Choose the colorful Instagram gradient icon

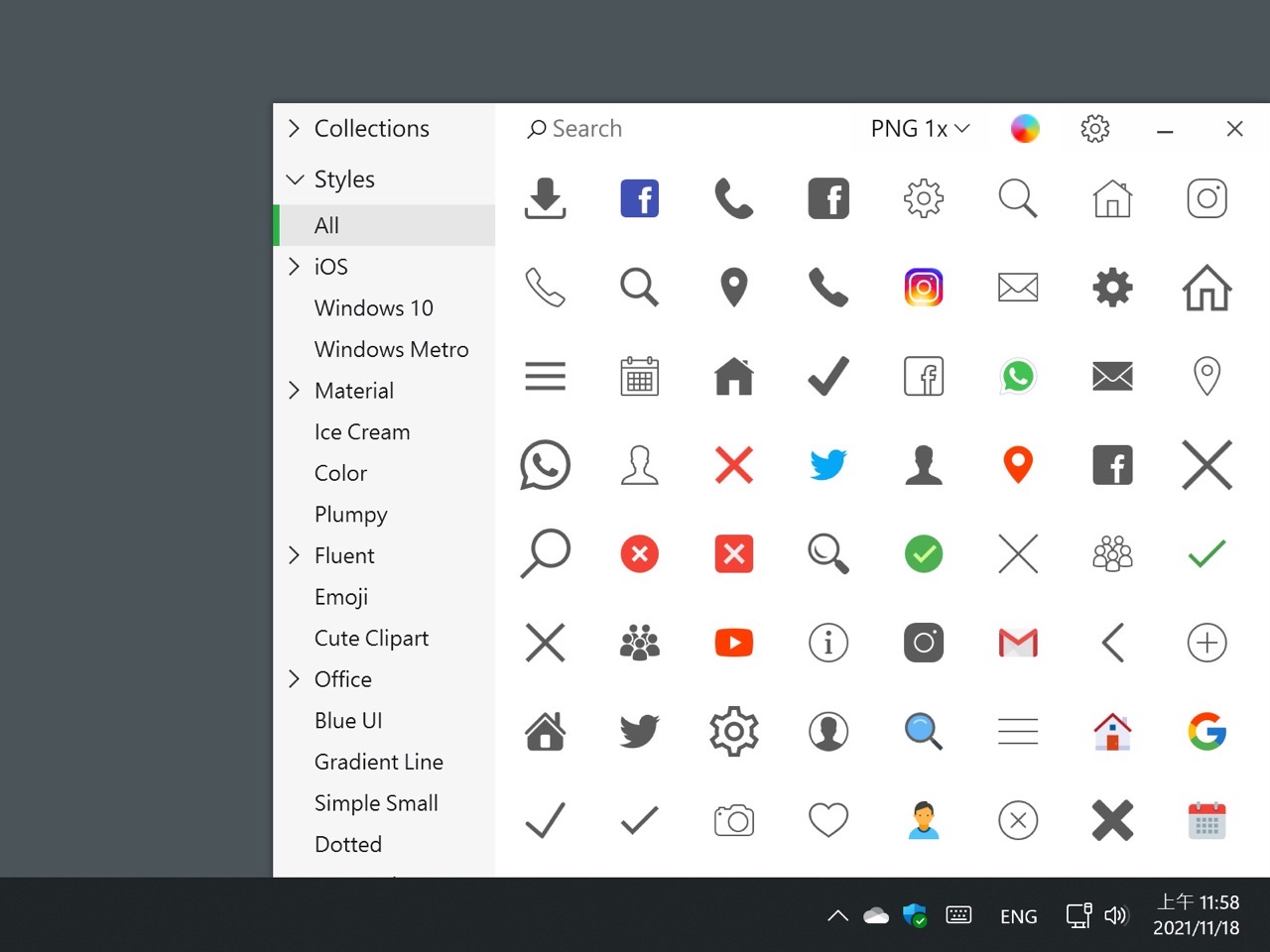[x=924, y=288]
